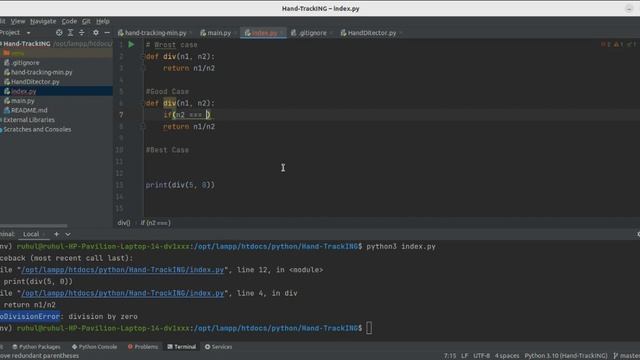The height and width of the screenshot is (360, 640).
Task: Click the fold marker beside line 8 return
Action: (143, 127)
